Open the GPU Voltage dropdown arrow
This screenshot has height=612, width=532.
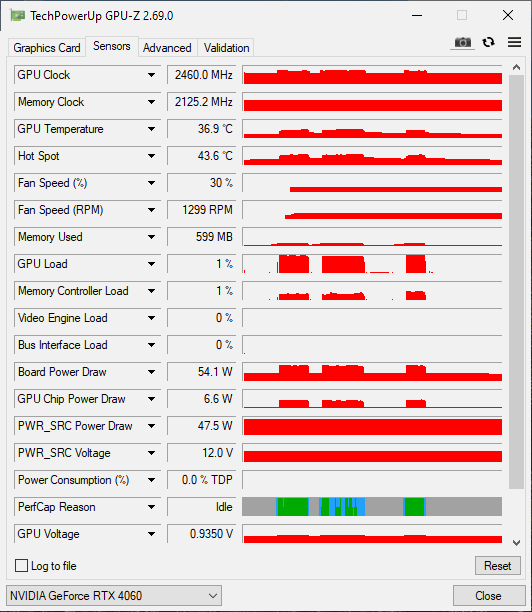[x=151, y=534]
